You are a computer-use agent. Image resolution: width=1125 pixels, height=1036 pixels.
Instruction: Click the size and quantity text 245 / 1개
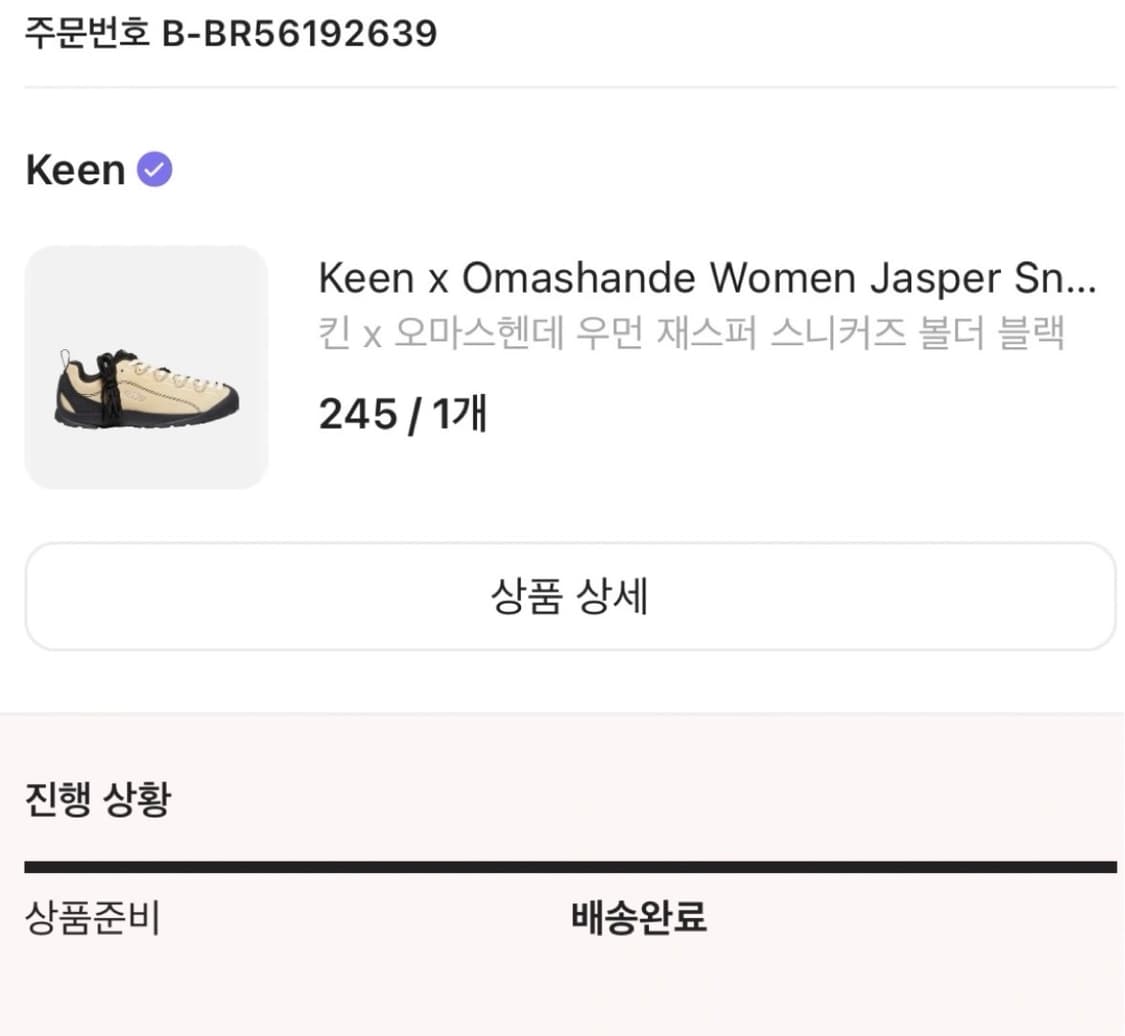click(400, 413)
